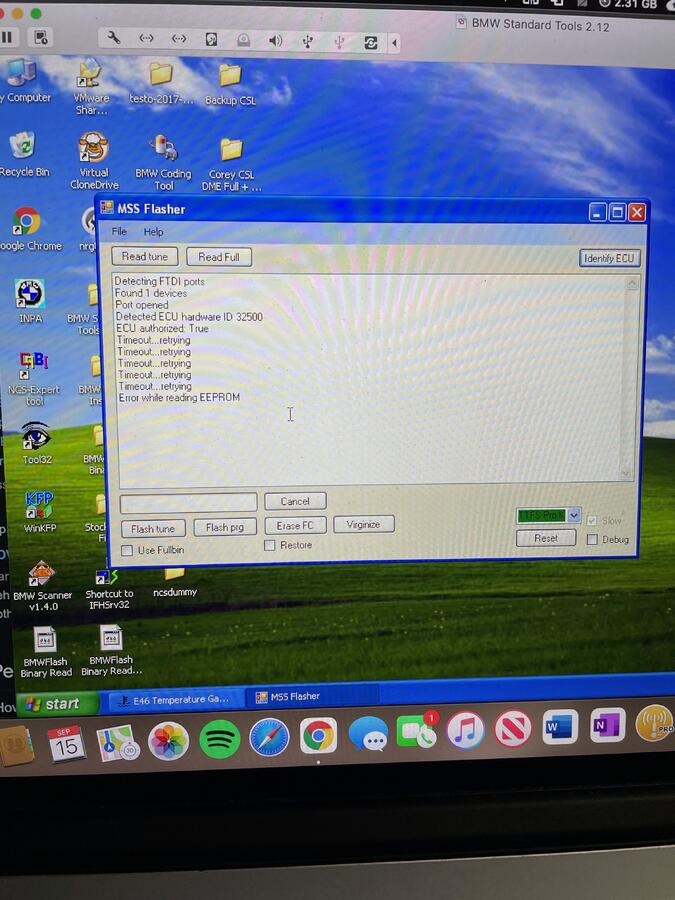Collapse the VM toolbar arrow
Image resolution: width=675 pixels, height=900 pixels.
click(394, 42)
